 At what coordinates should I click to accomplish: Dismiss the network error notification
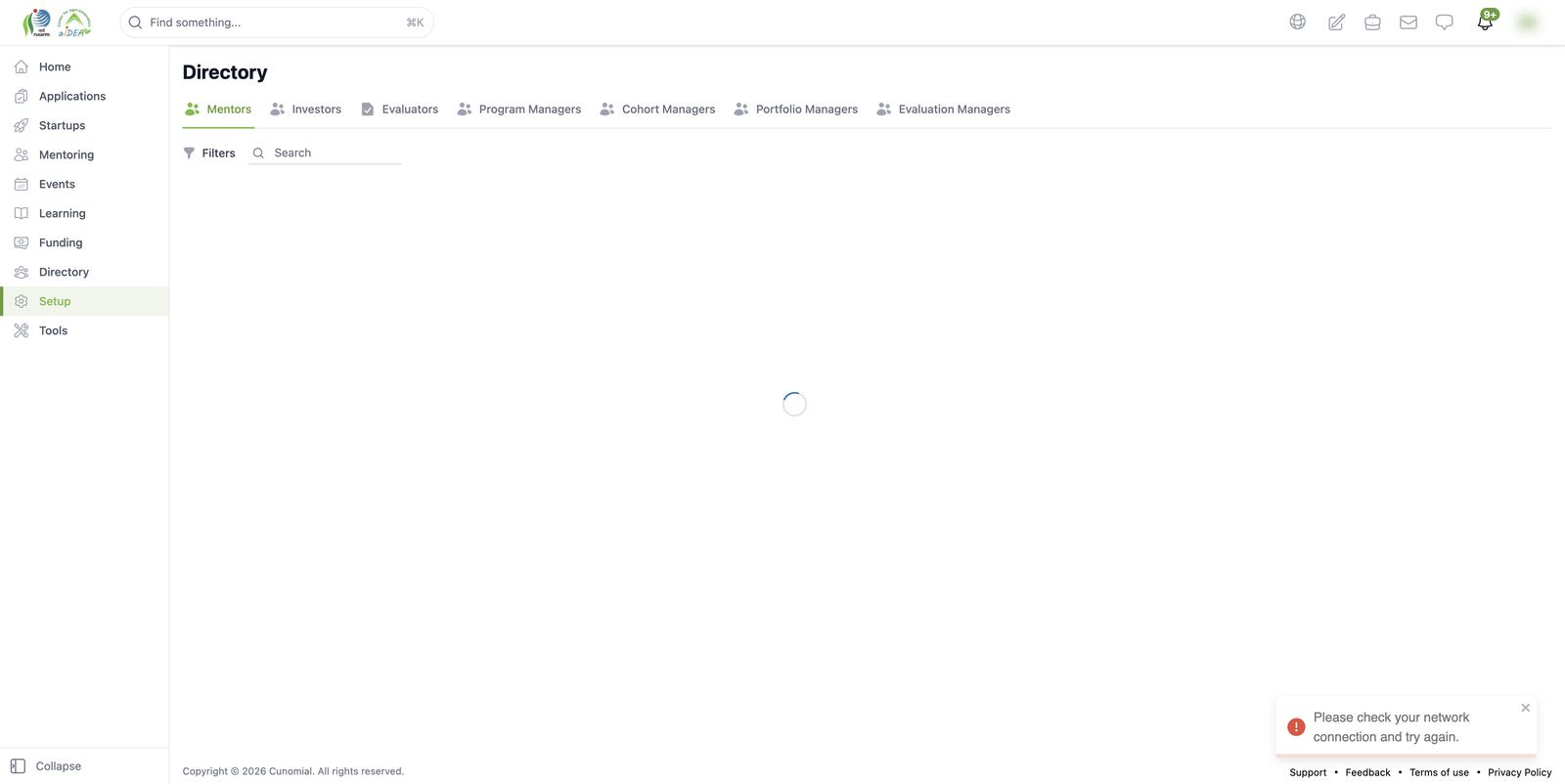(1525, 708)
